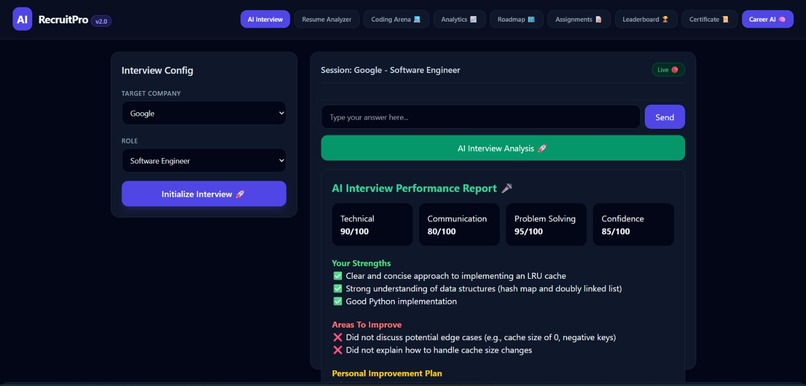Image resolution: width=806 pixels, height=386 pixels.
Task: Switch to the Resume Analyzer tab
Action: pyautogui.click(x=326, y=19)
